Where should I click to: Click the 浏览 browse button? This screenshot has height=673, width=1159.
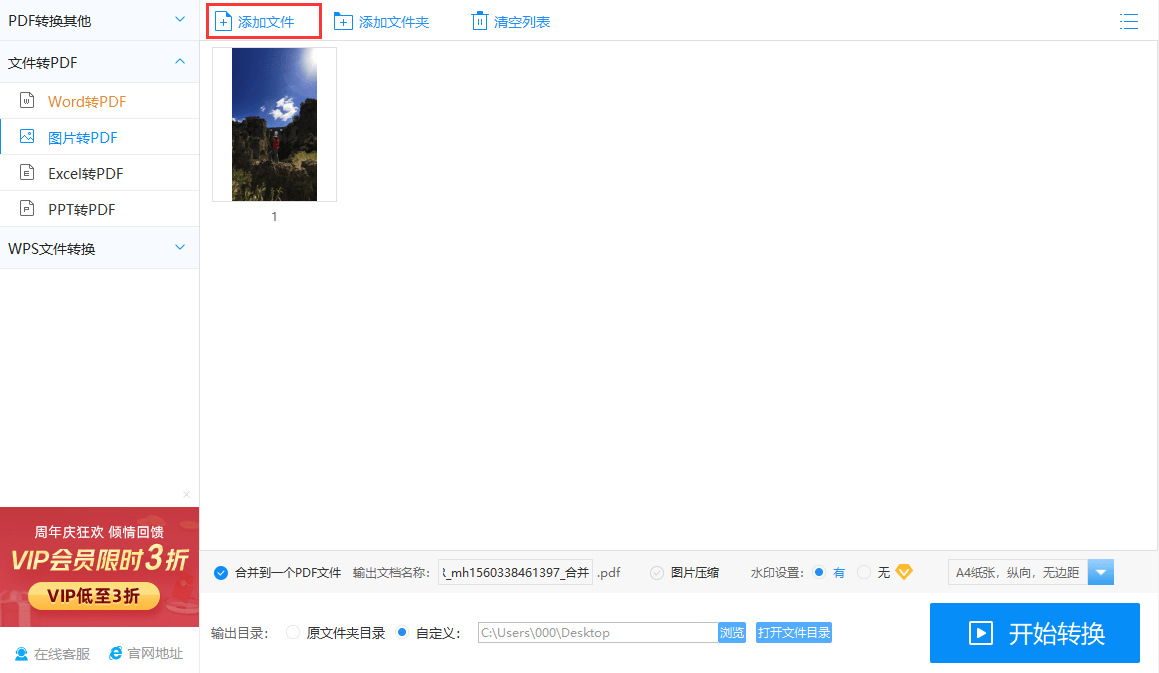pyautogui.click(x=732, y=632)
